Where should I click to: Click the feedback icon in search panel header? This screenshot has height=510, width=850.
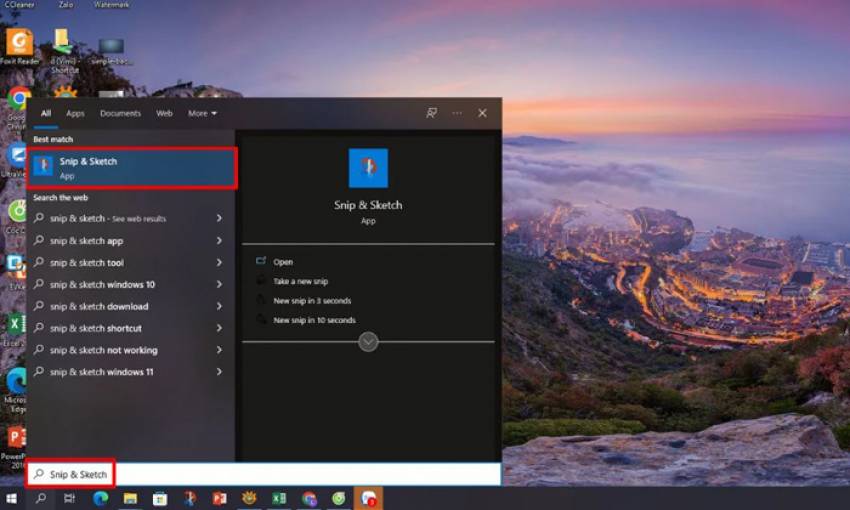point(432,113)
